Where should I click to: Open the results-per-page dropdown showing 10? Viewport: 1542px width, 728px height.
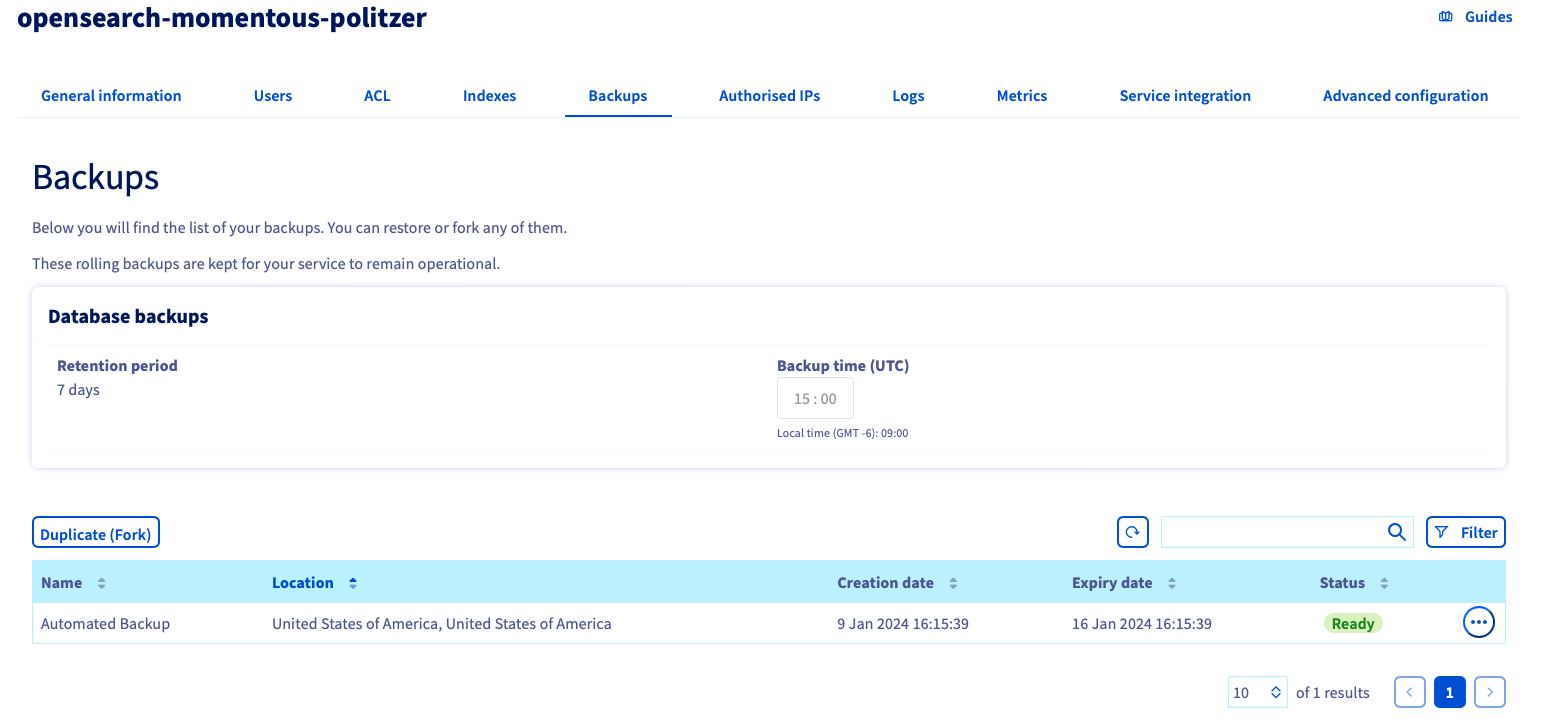1257,691
